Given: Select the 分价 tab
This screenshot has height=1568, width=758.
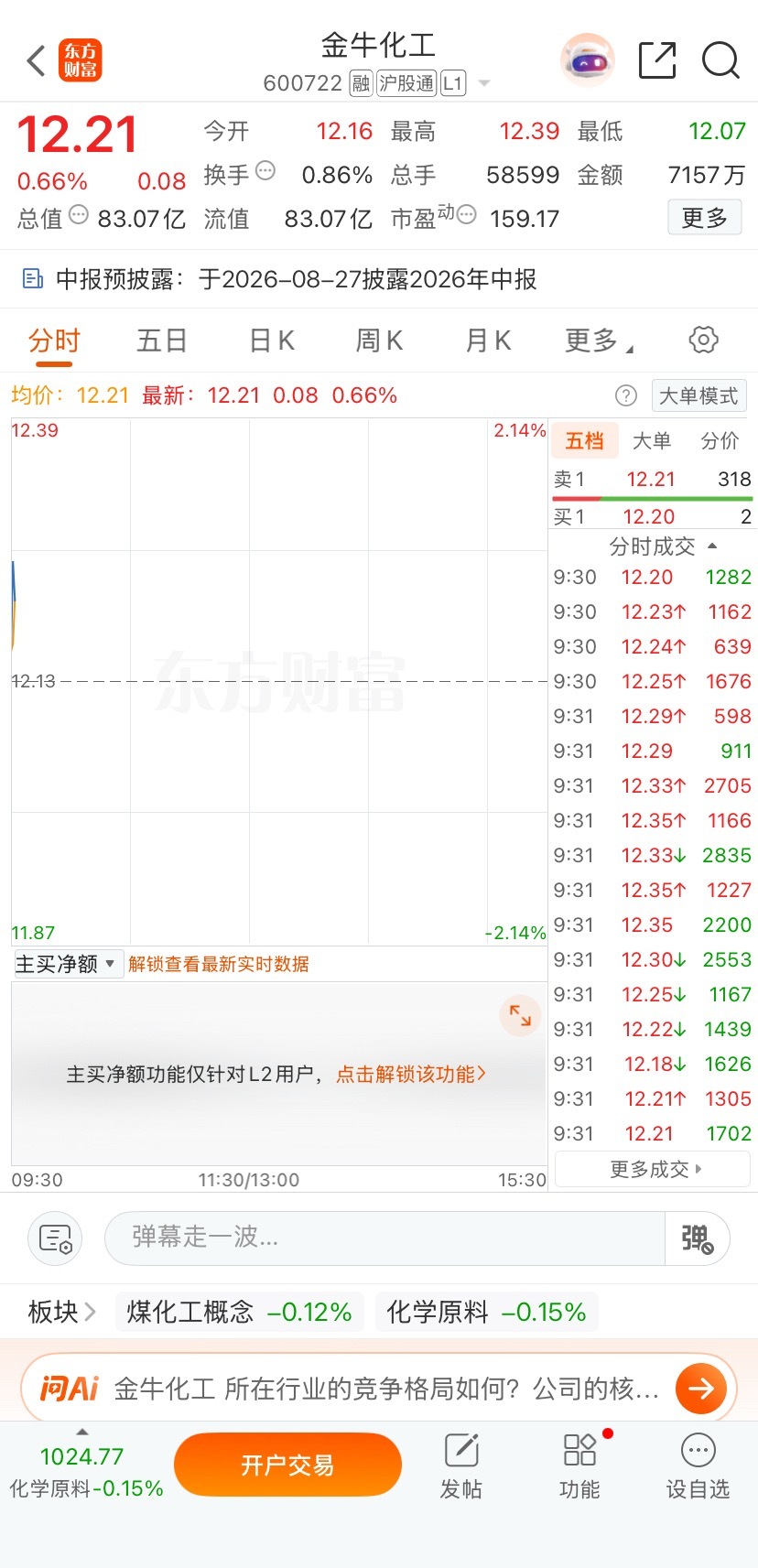Looking at the screenshot, I should 720,441.
